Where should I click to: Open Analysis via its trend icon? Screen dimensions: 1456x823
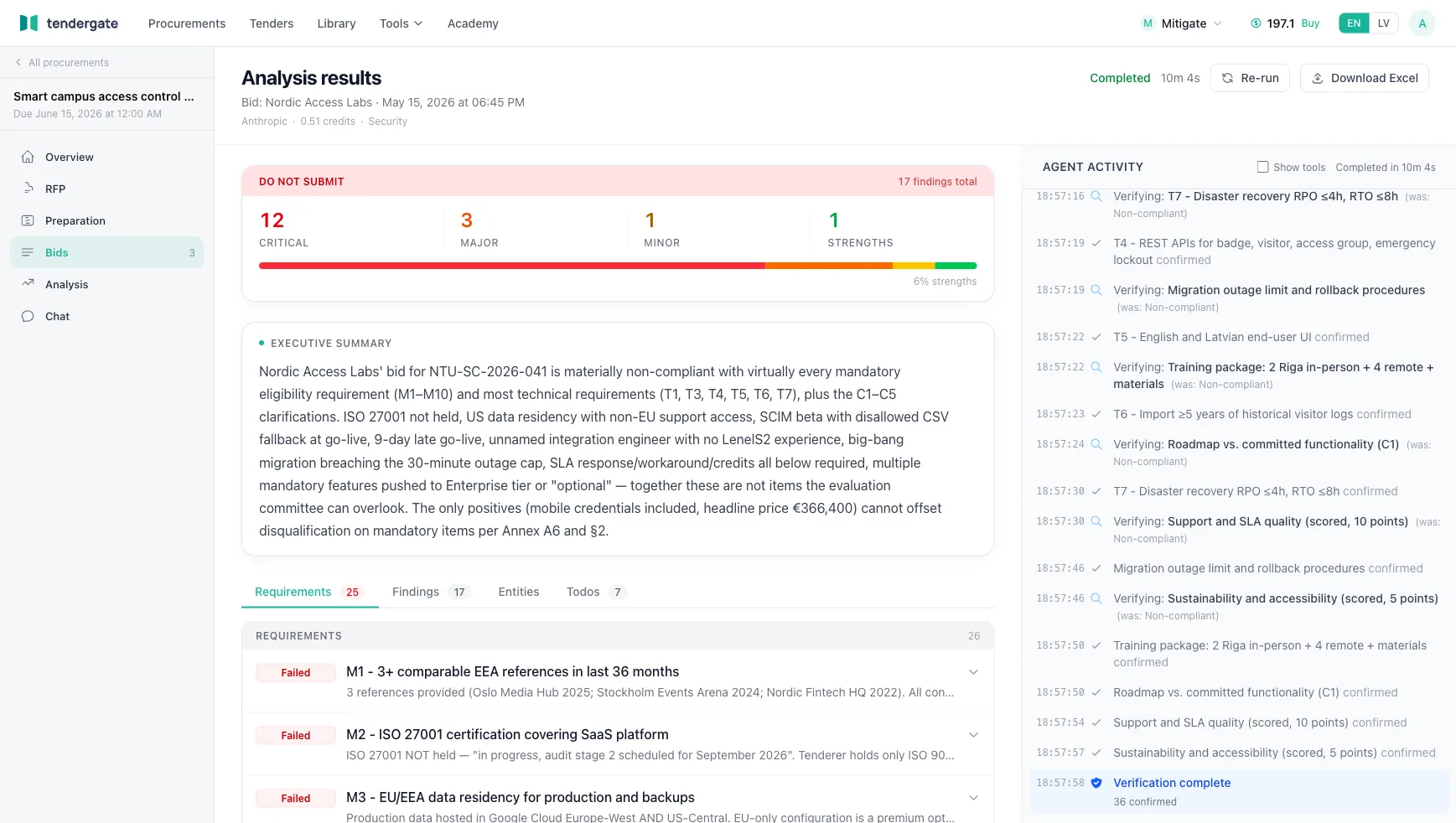(x=28, y=284)
